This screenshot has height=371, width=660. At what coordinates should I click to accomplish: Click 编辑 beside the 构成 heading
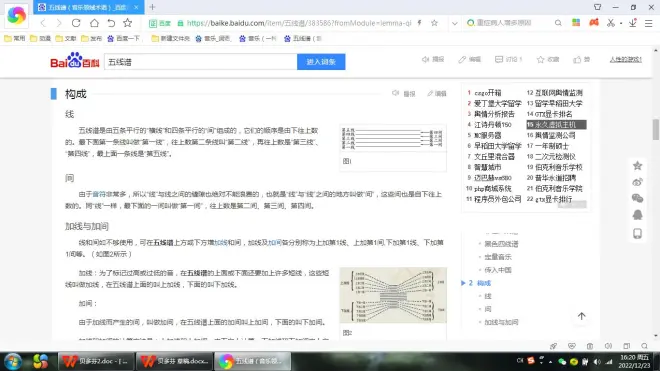point(436,93)
